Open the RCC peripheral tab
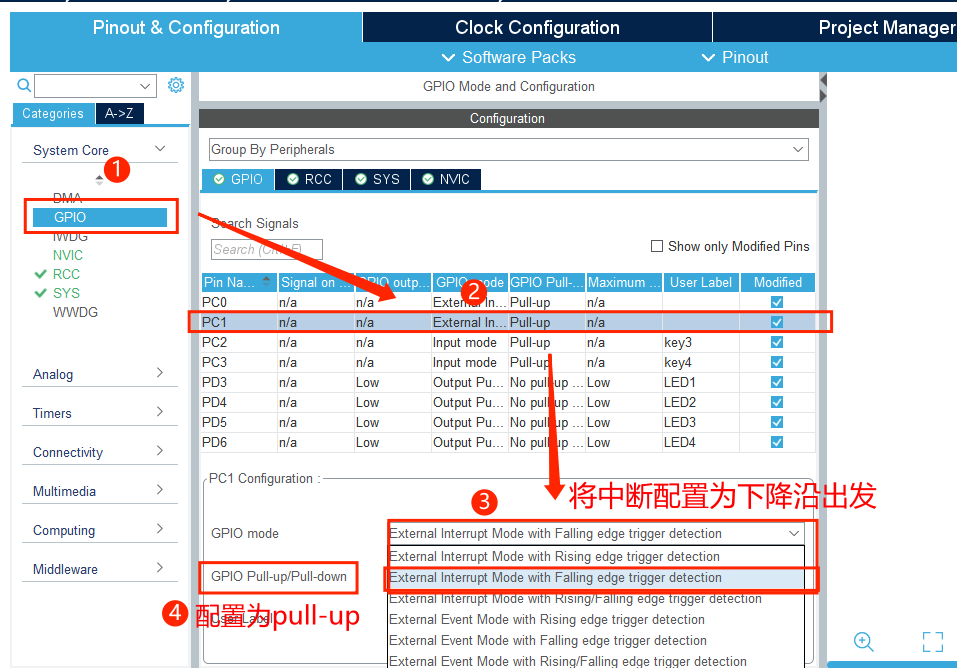The width and height of the screenshot is (957, 668). (x=309, y=180)
